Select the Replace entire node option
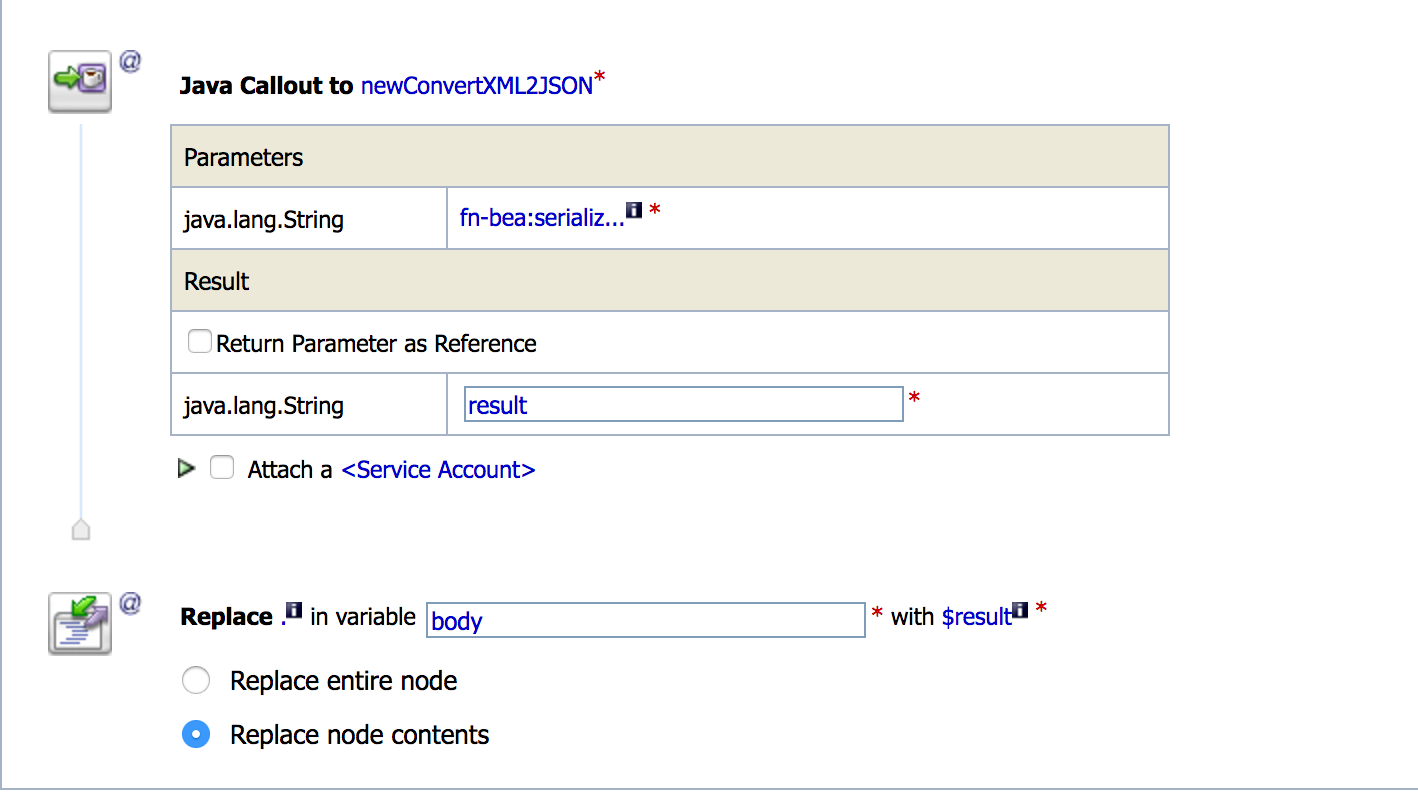 [196, 681]
